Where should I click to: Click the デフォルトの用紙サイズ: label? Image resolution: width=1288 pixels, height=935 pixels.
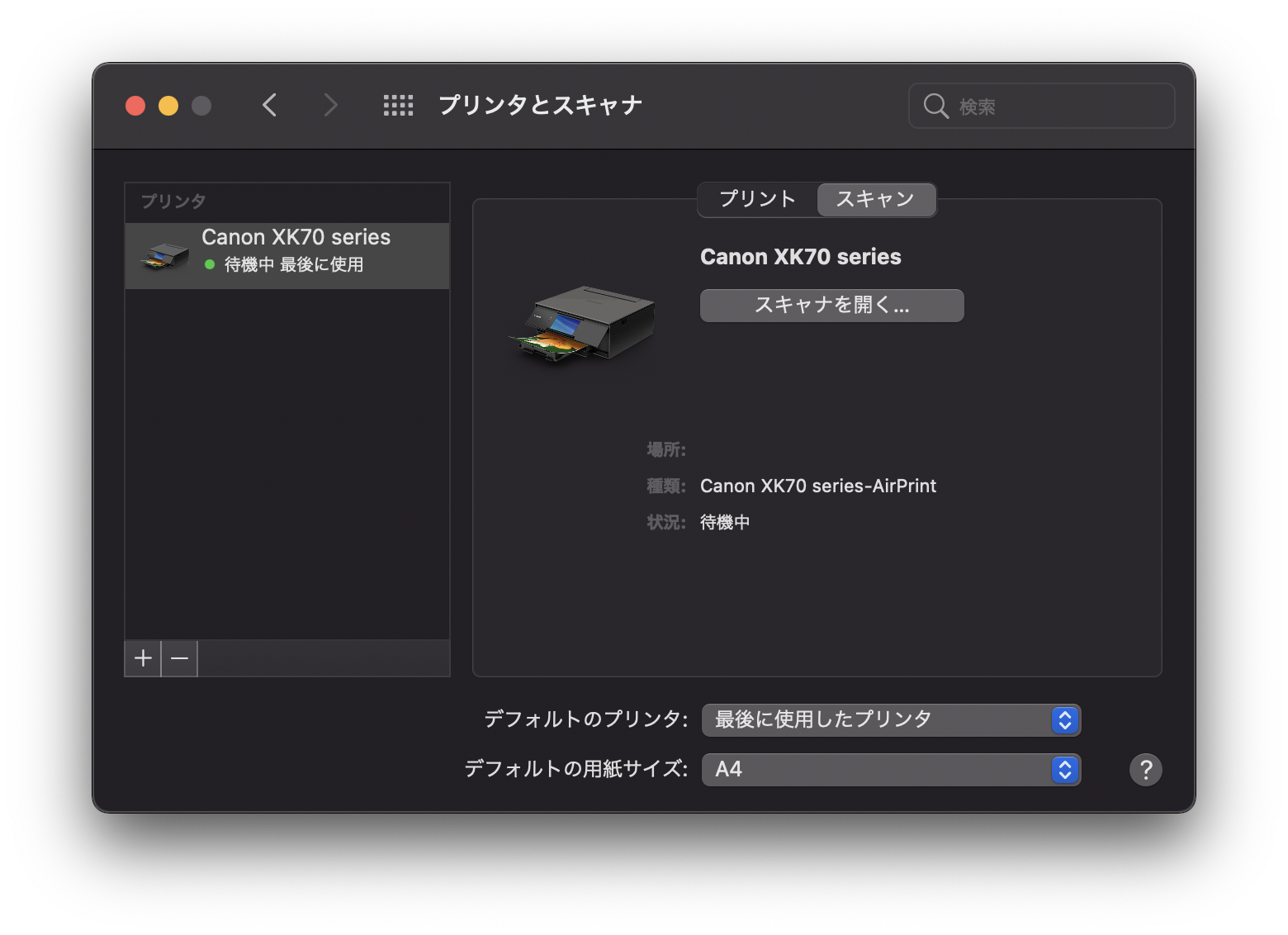[x=576, y=769]
